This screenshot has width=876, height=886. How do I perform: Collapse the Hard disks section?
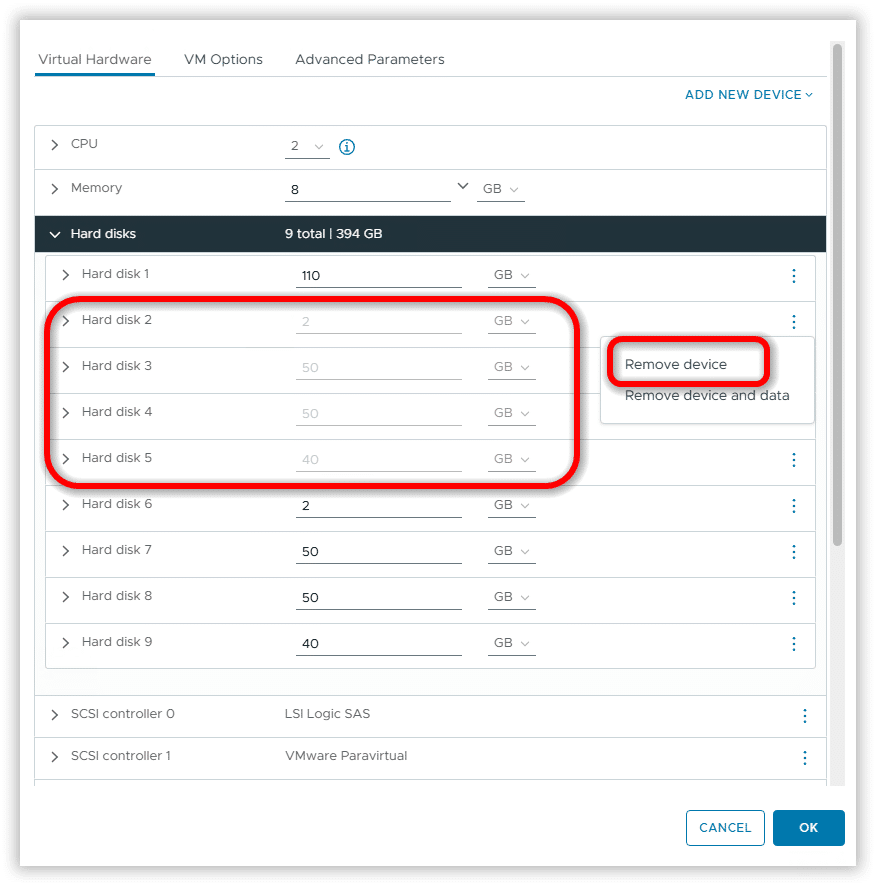(55, 234)
